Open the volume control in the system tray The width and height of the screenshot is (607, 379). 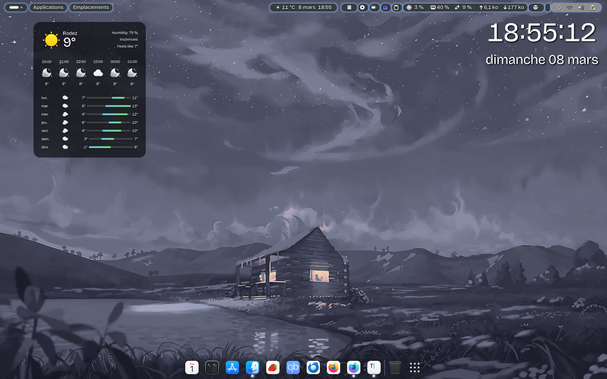(x=581, y=7)
